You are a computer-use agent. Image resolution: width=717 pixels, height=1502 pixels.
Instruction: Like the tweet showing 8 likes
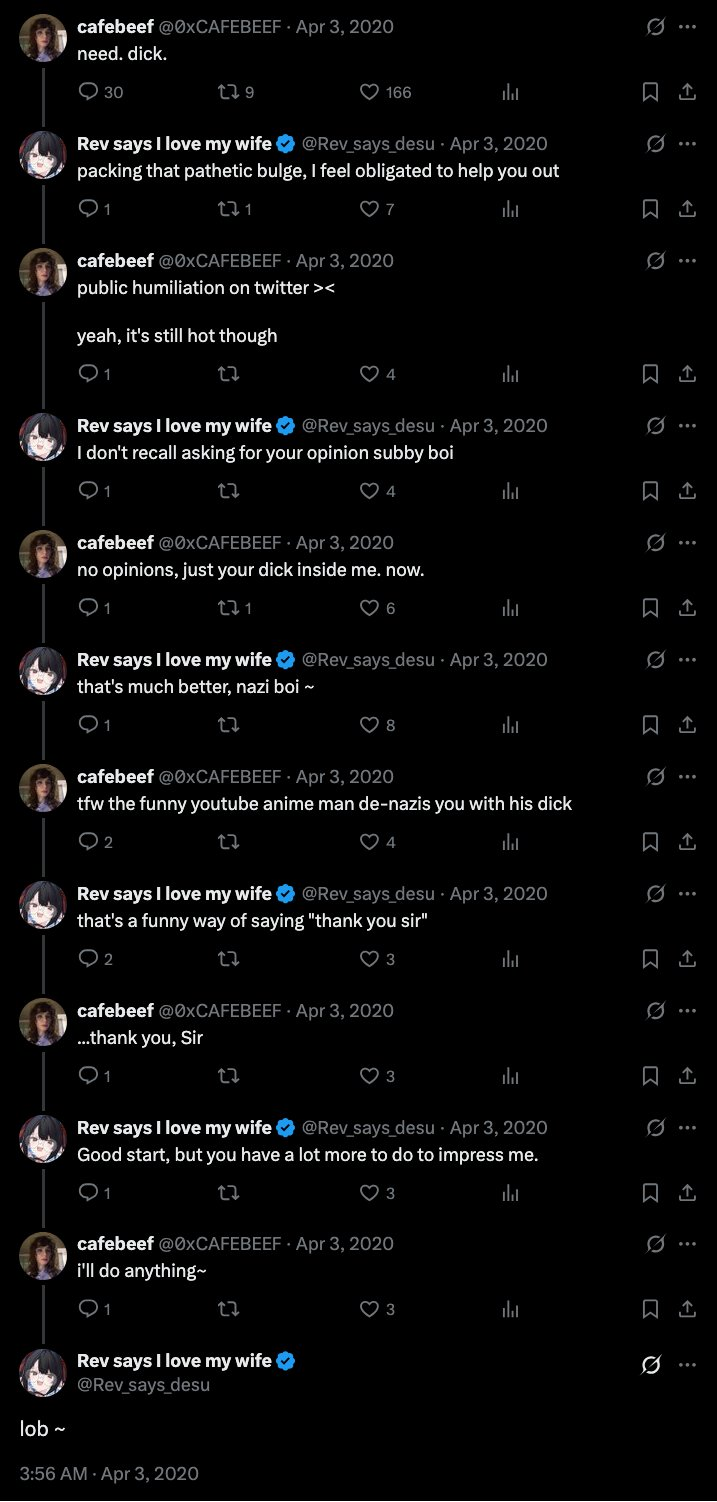click(370, 725)
